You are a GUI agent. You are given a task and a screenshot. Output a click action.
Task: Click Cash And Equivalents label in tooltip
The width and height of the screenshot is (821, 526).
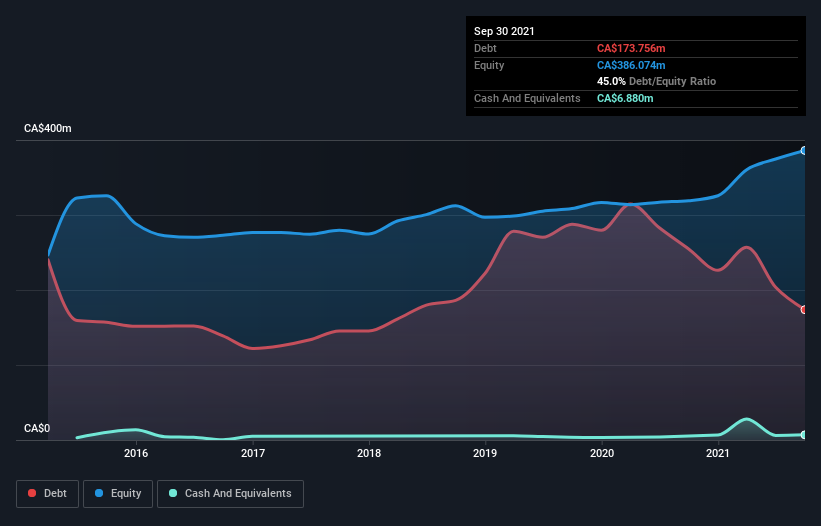click(527, 98)
